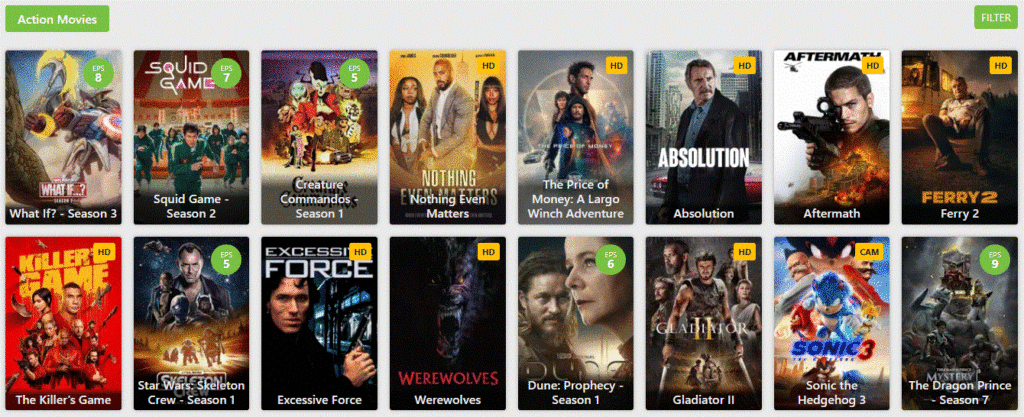Click the EPS 7 badge on Squid Game
This screenshot has width=1024, height=417.
click(226, 73)
